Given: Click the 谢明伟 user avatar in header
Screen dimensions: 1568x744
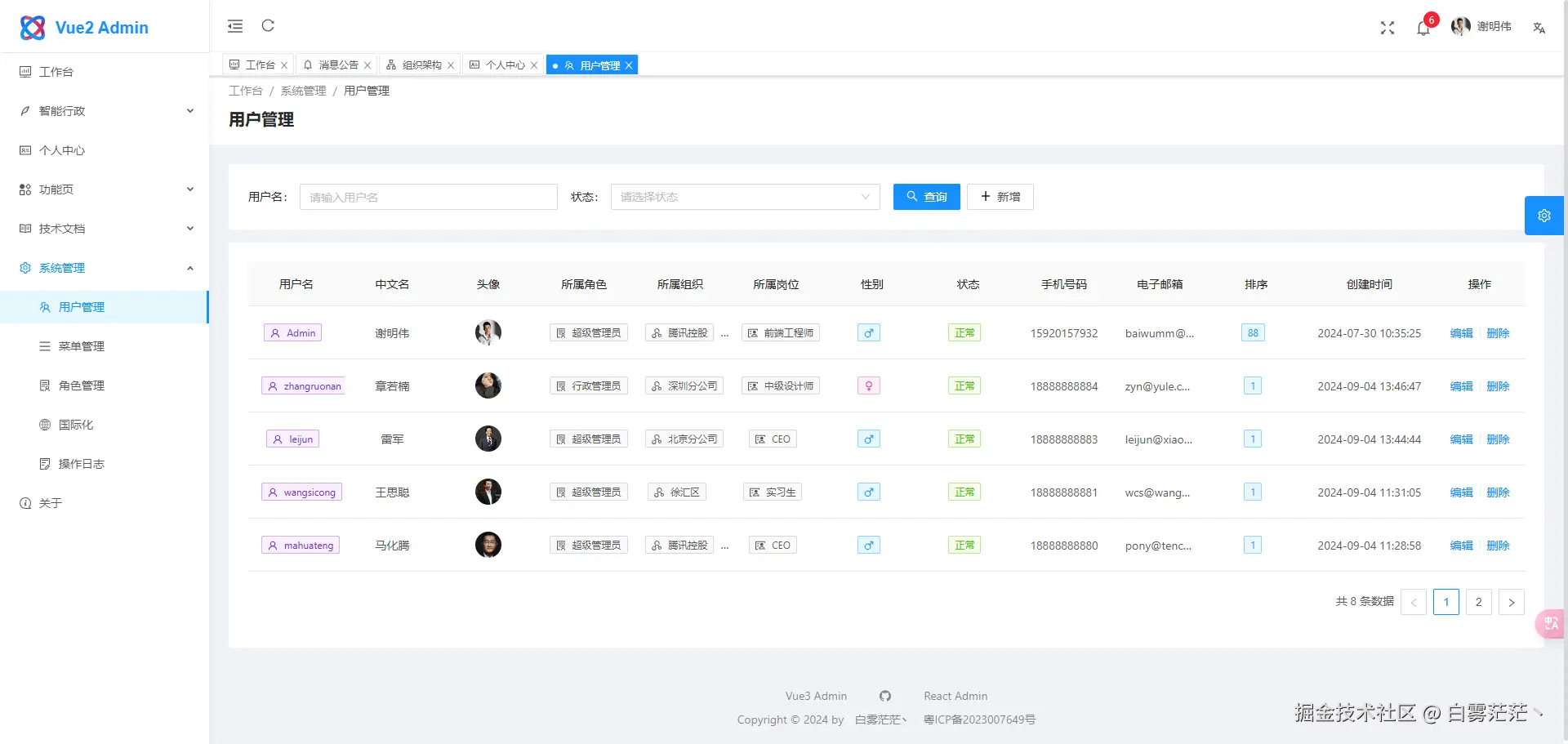Looking at the screenshot, I should click(x=1460, y=27).
